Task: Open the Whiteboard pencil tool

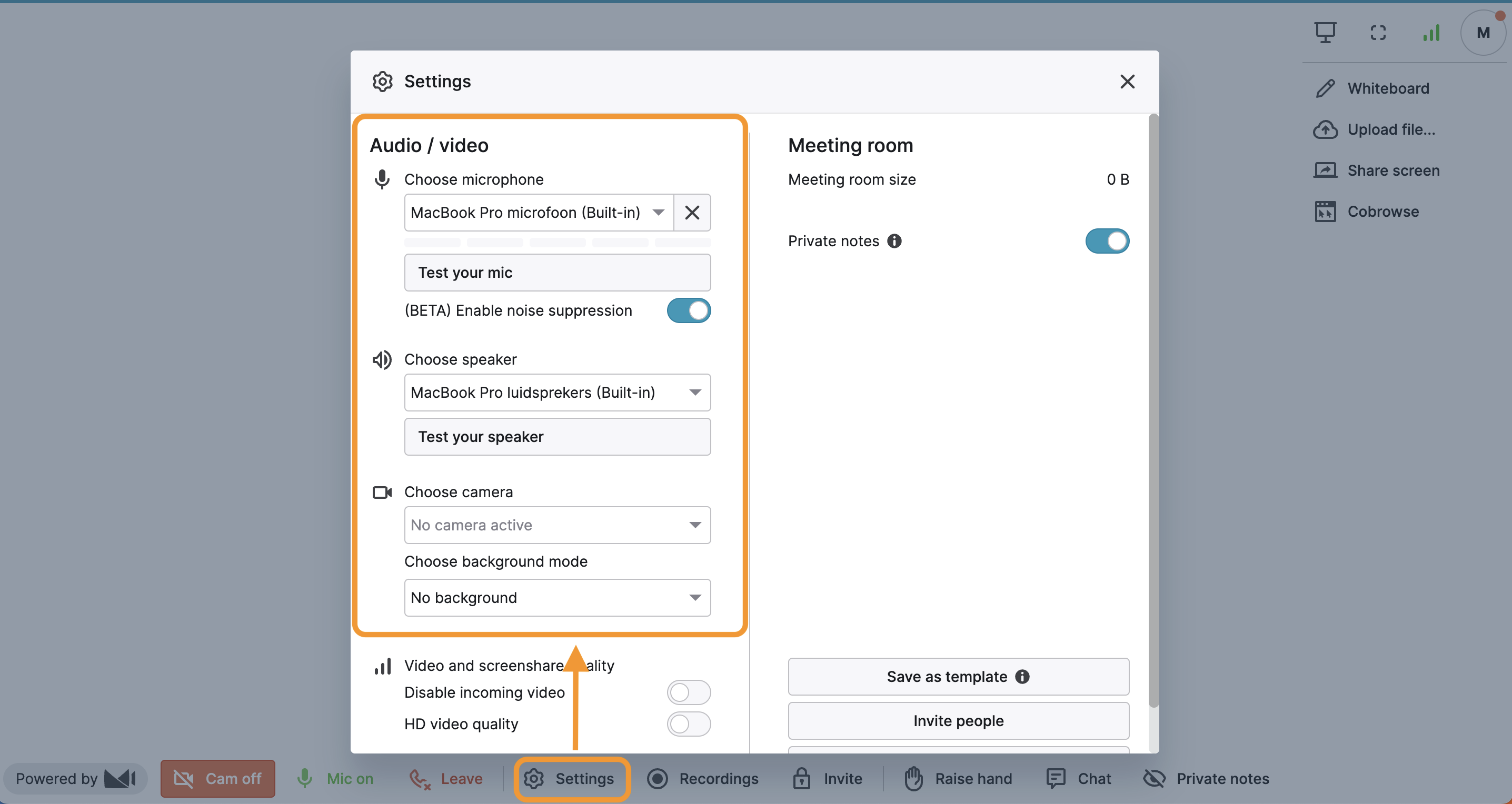Action: 1325,88
